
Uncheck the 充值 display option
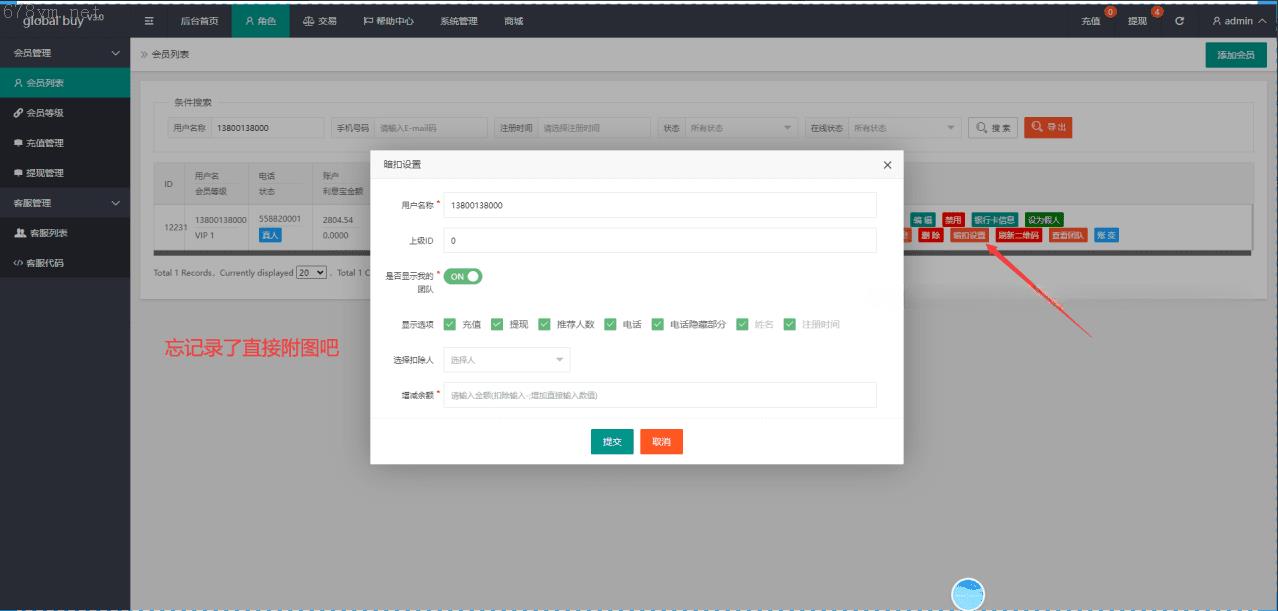pos(450,324)
